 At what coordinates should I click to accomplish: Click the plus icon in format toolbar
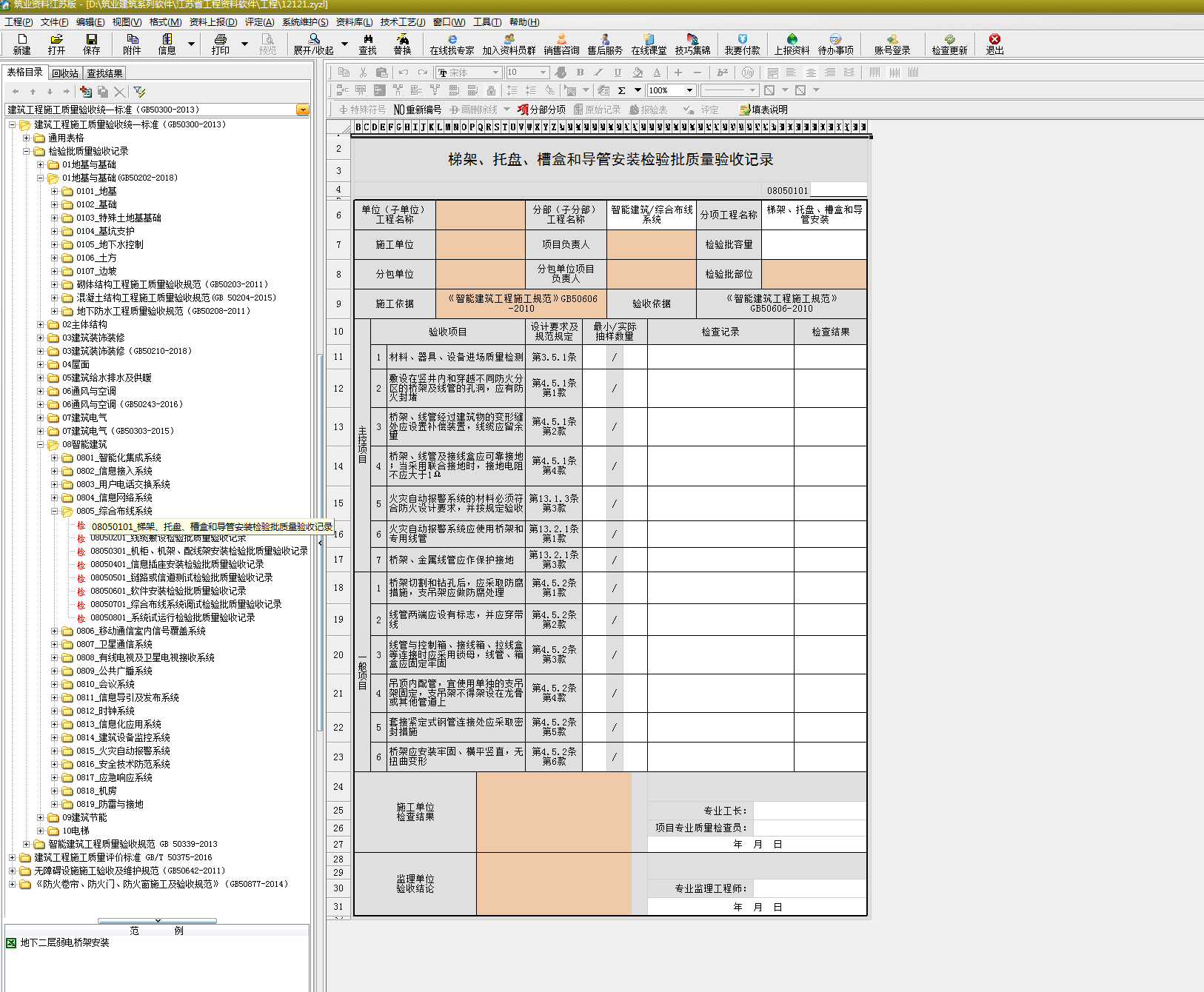point(678,73)
